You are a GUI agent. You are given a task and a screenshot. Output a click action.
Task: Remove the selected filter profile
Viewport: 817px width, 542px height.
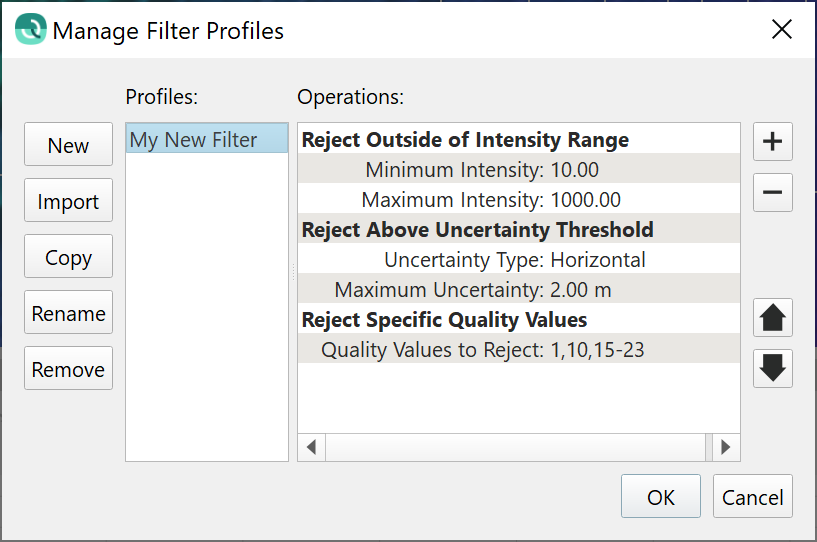click(x=68, y=370)
